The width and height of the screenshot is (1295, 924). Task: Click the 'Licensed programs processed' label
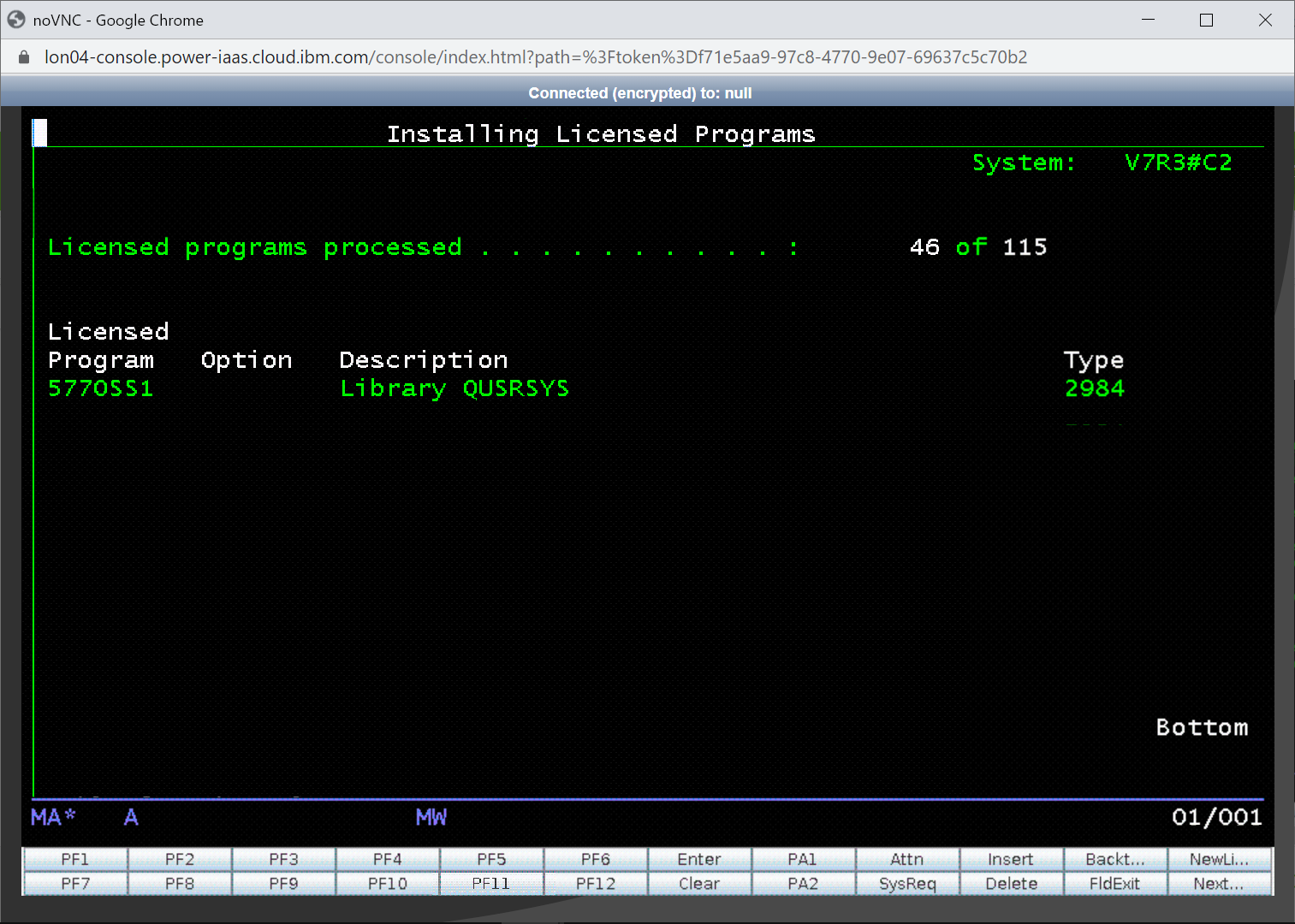pyautogui.click(x=255, y=248)
